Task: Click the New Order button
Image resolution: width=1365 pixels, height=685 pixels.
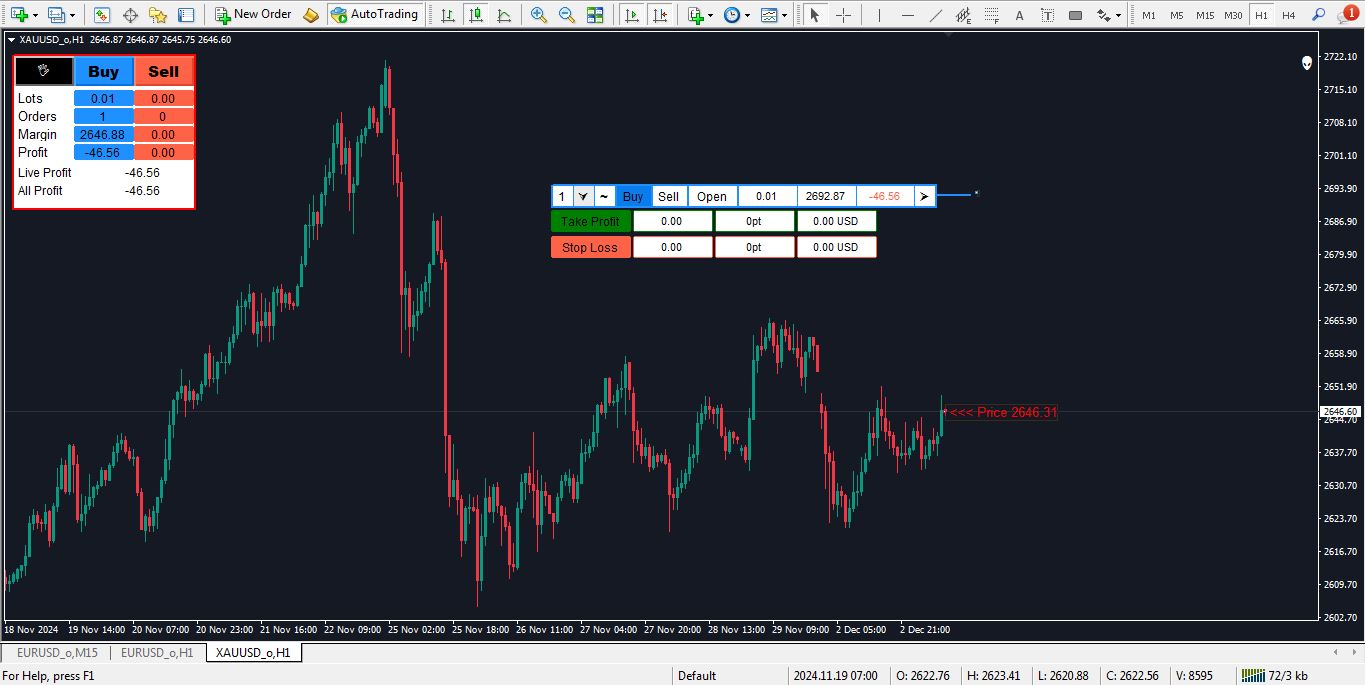Action: pos(253,15)
